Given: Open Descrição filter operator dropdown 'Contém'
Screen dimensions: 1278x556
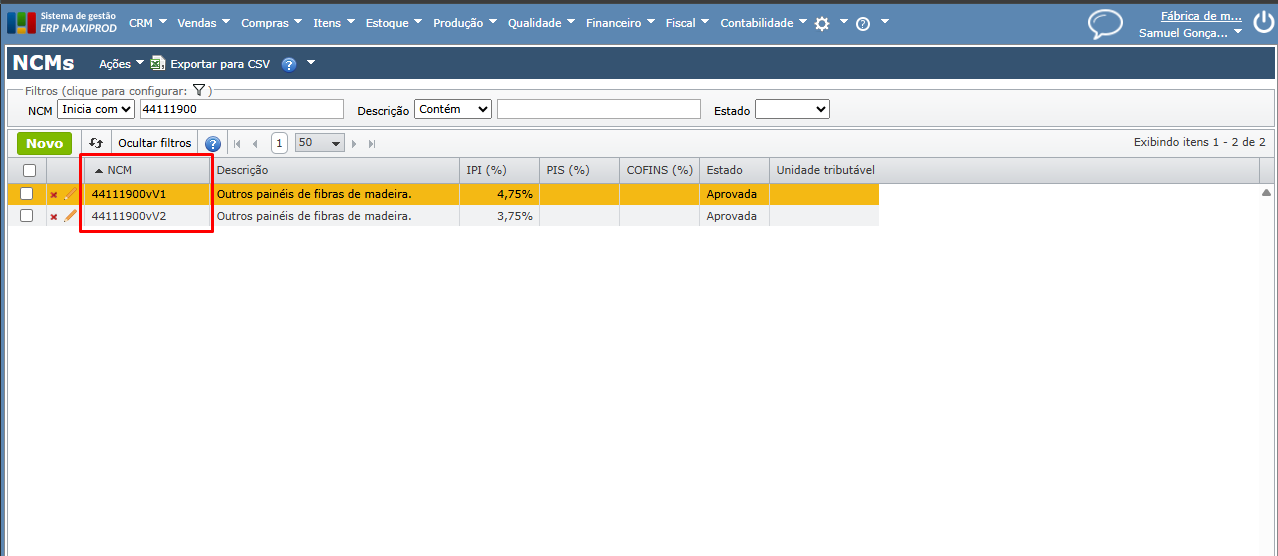Looking at the screenshot, I should click(x=453, y=109).
